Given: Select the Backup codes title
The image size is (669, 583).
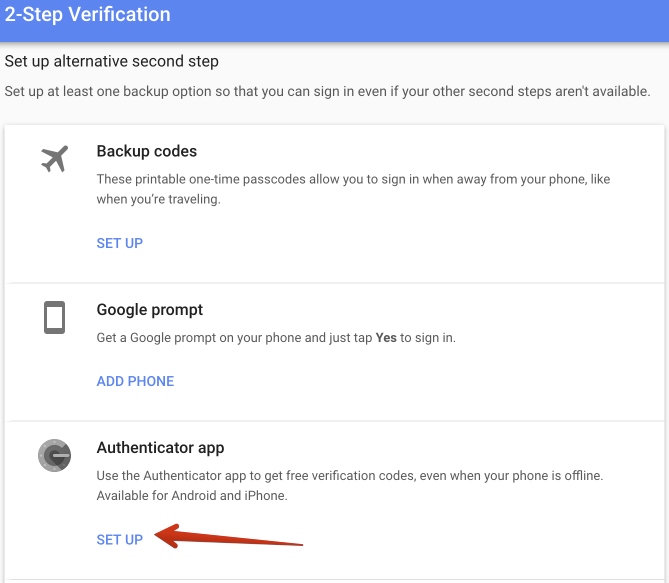Looking at the screenshot, I should point(147,151).
